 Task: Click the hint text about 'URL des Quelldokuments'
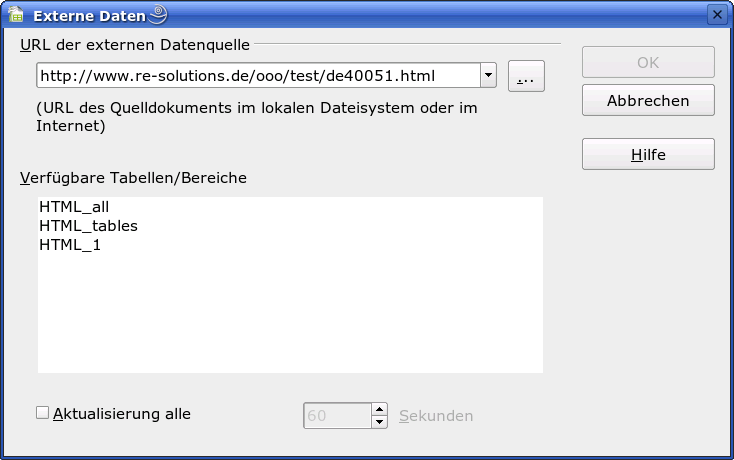click(257, 117)
